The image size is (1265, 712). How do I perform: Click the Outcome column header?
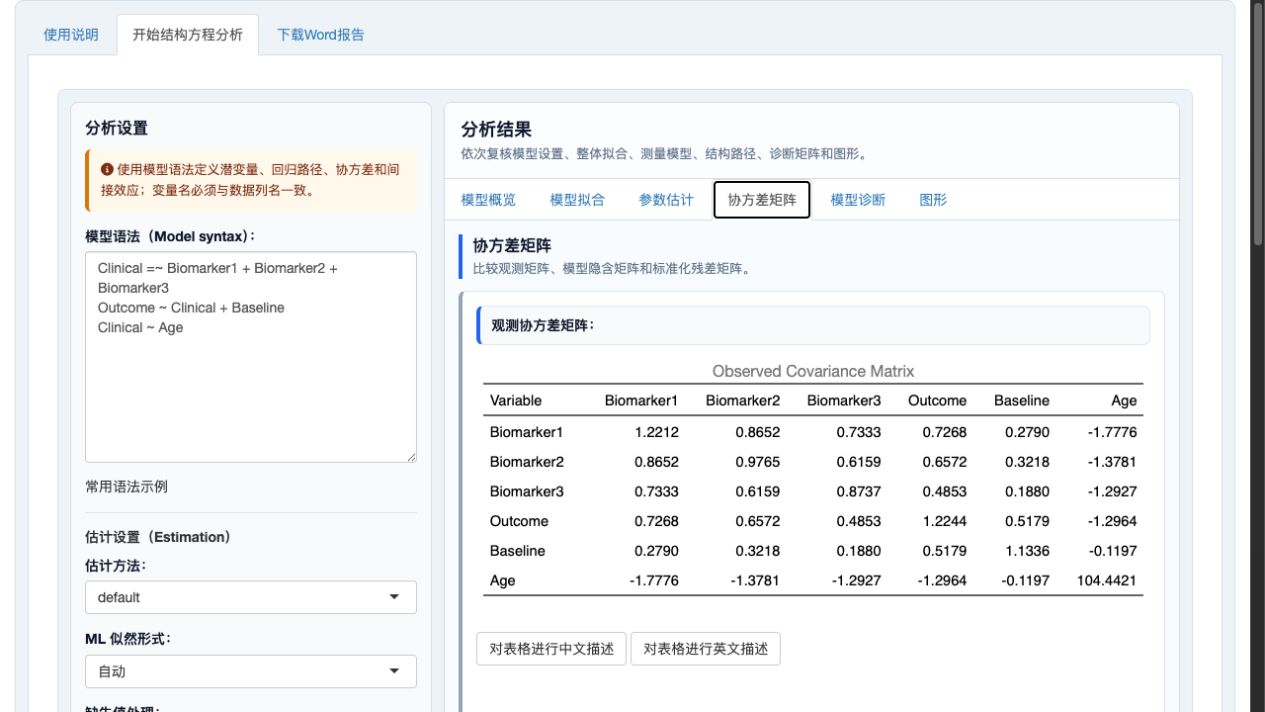tap(937, 401)
